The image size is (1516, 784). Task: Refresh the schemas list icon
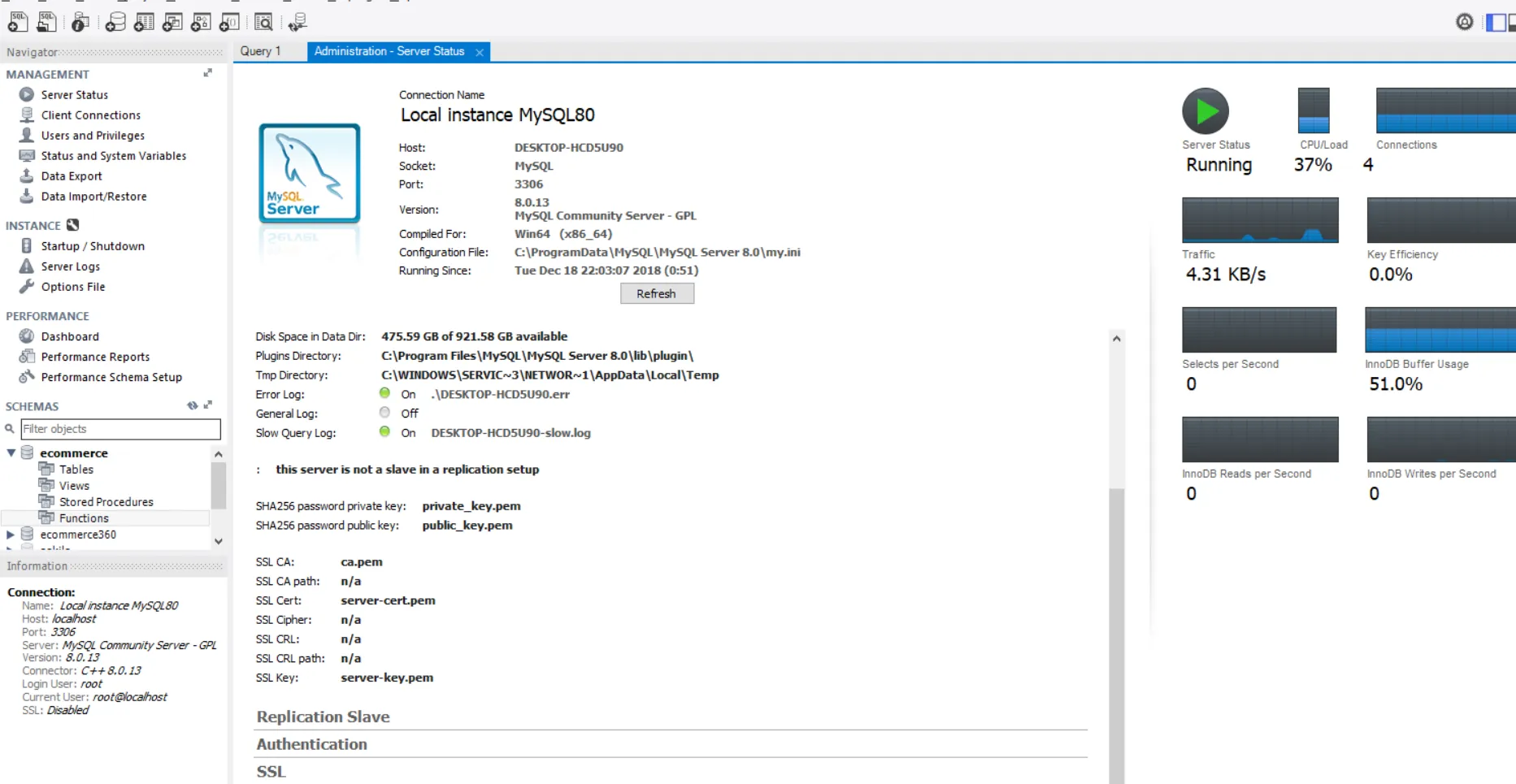(x=192, y=405)
